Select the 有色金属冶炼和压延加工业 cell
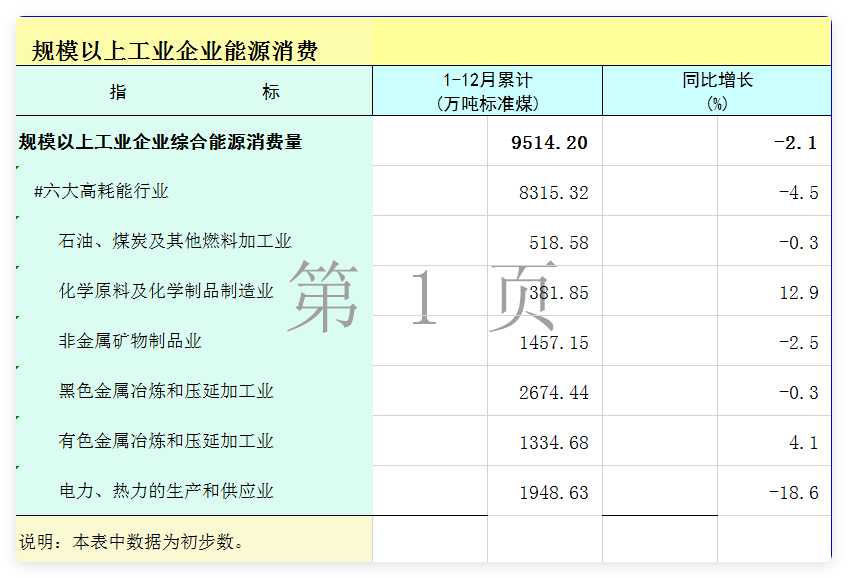 click(x=166, y=441)
